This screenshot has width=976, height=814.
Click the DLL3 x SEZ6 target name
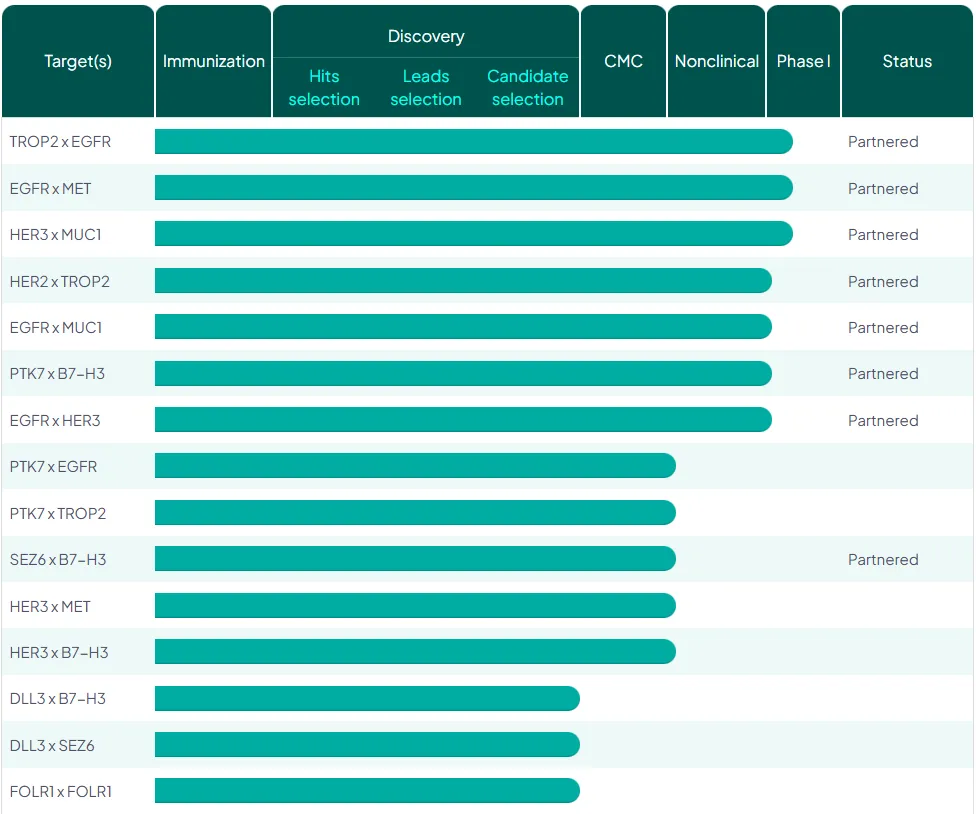[x=52, y=745]
